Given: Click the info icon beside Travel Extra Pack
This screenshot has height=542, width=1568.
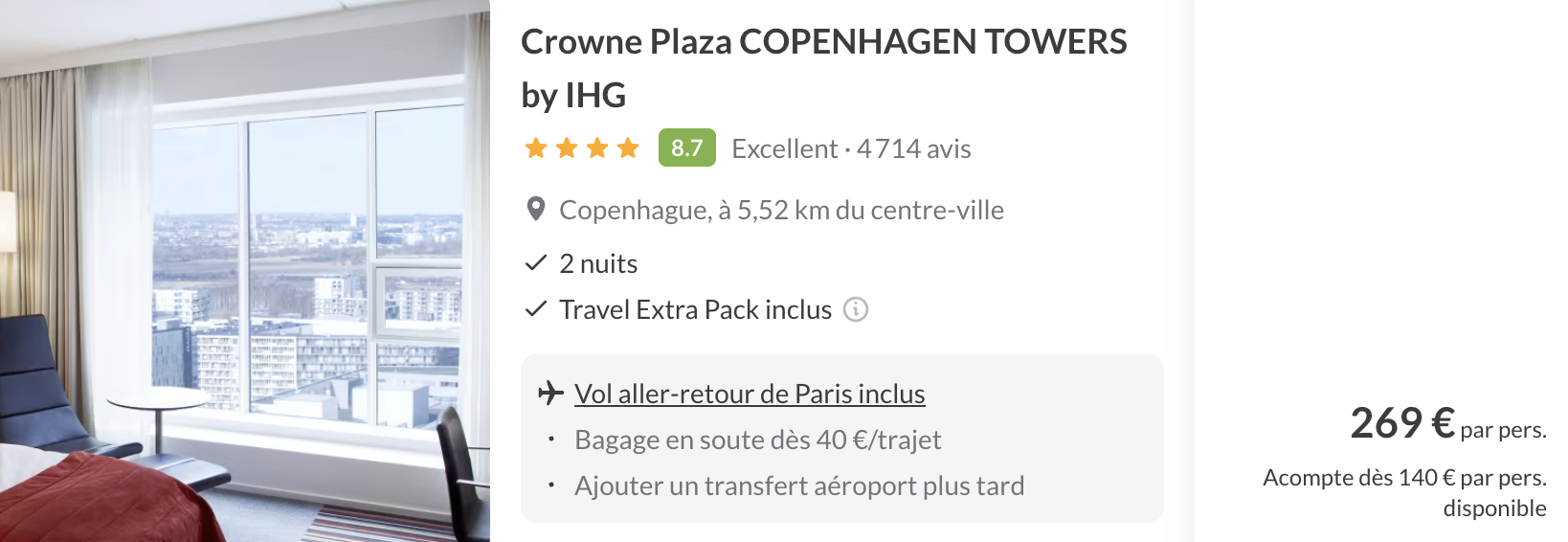Looking at the screenshot, I should 856,309.
